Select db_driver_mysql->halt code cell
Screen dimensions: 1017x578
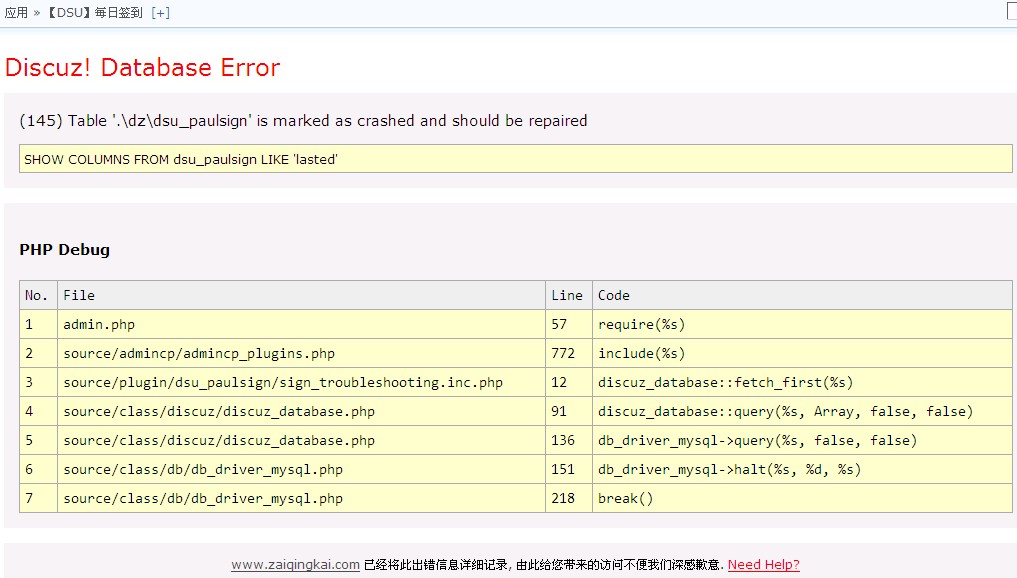pos(802,469)
